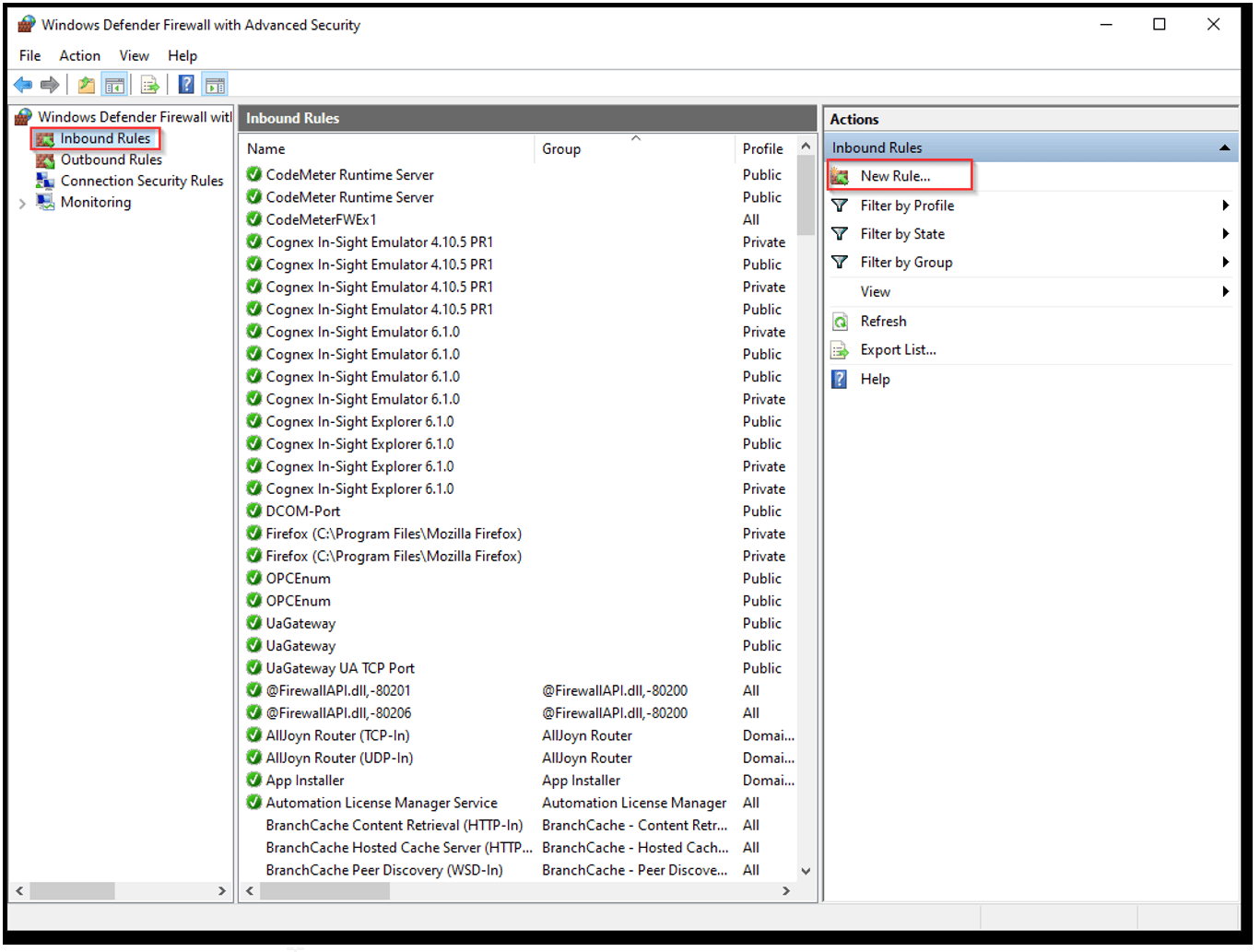1260x952 pixels.
Task: Click green check icon of CodeMeterFWEx1 rule
Action: pyautogui.click(x=254, y=219)
